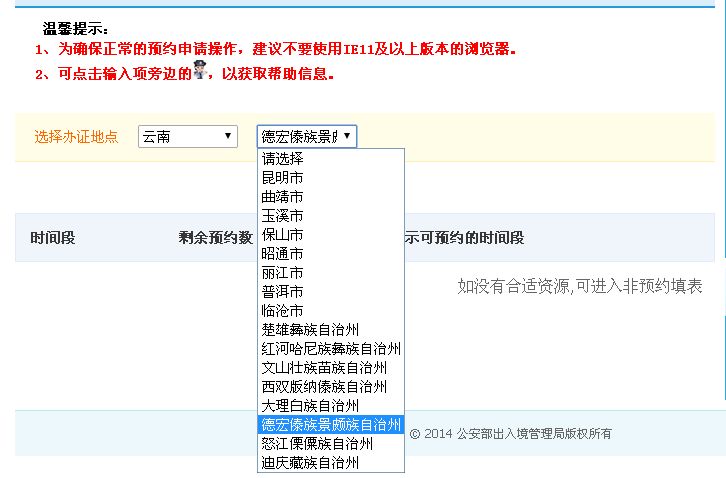The width and height of the screenshot is (726, 478).
Task: Choose 文山壮族苗族自治州 option
Action: coord(331,368)
